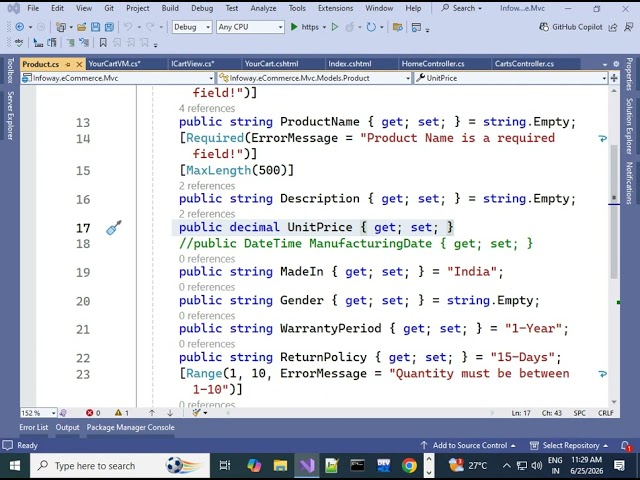Expand the 152 % zoom level dropdown

click(39, 413)
